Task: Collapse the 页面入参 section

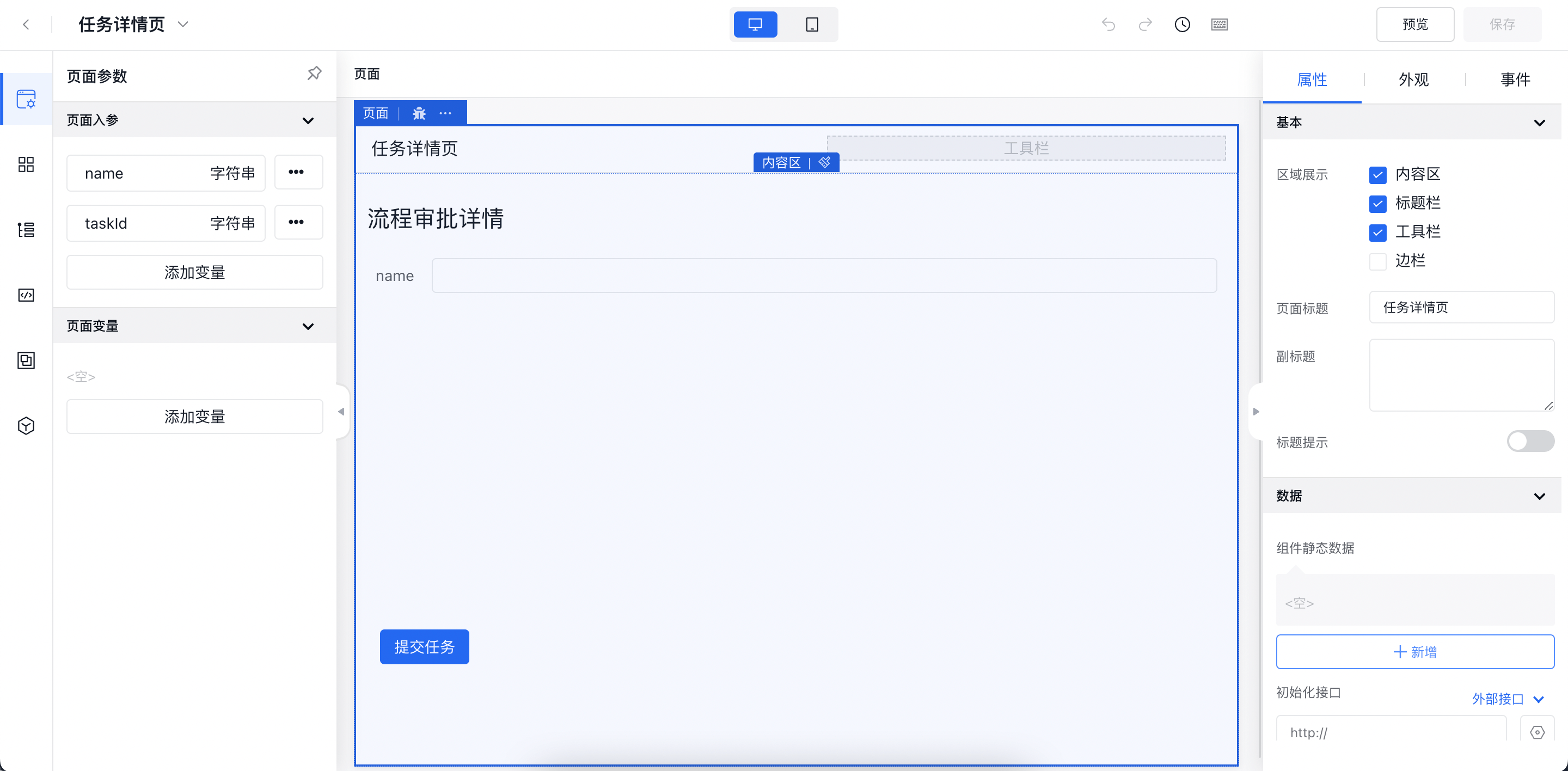Action: point(308,120)
